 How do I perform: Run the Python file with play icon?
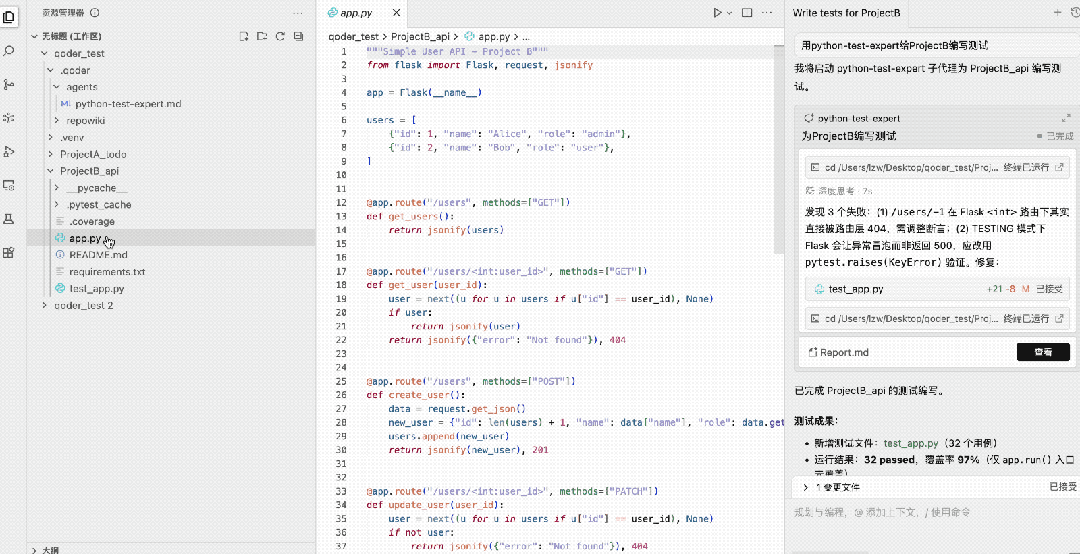(x=718, y=12)
